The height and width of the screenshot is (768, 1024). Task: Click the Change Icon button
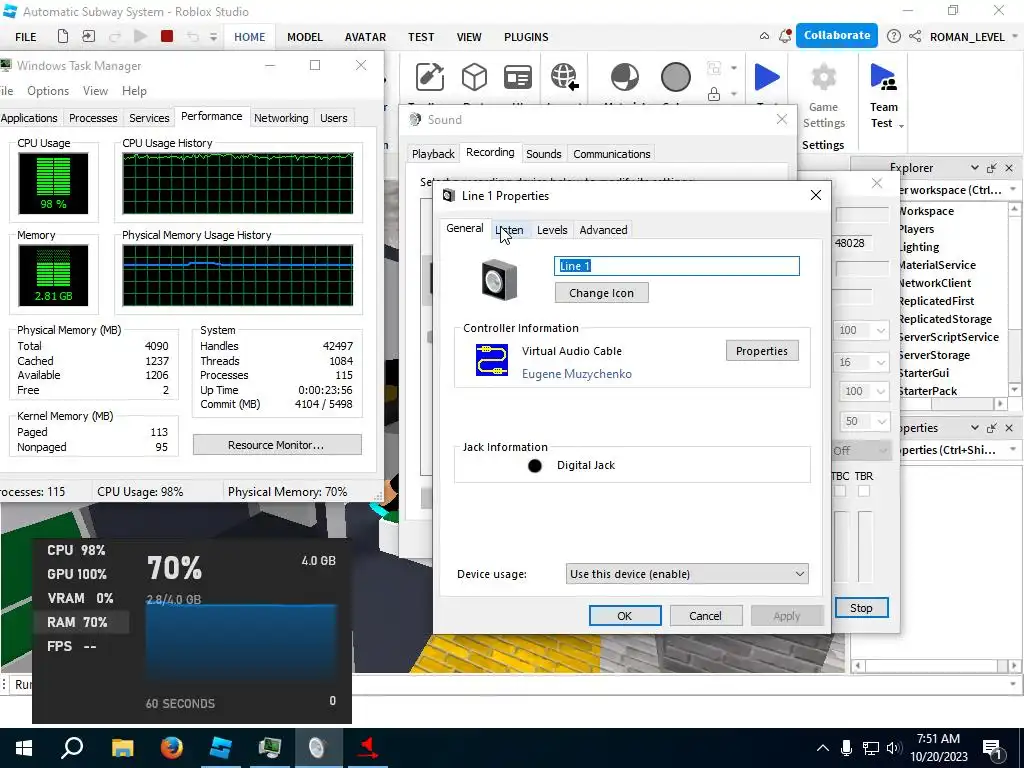(x=601, y=293)
